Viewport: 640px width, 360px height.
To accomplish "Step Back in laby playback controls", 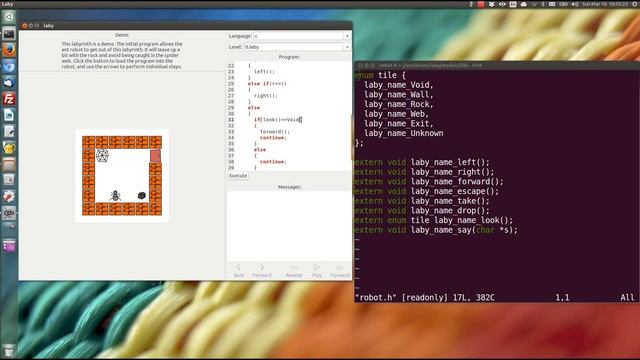I will click(x=239, y=271).
